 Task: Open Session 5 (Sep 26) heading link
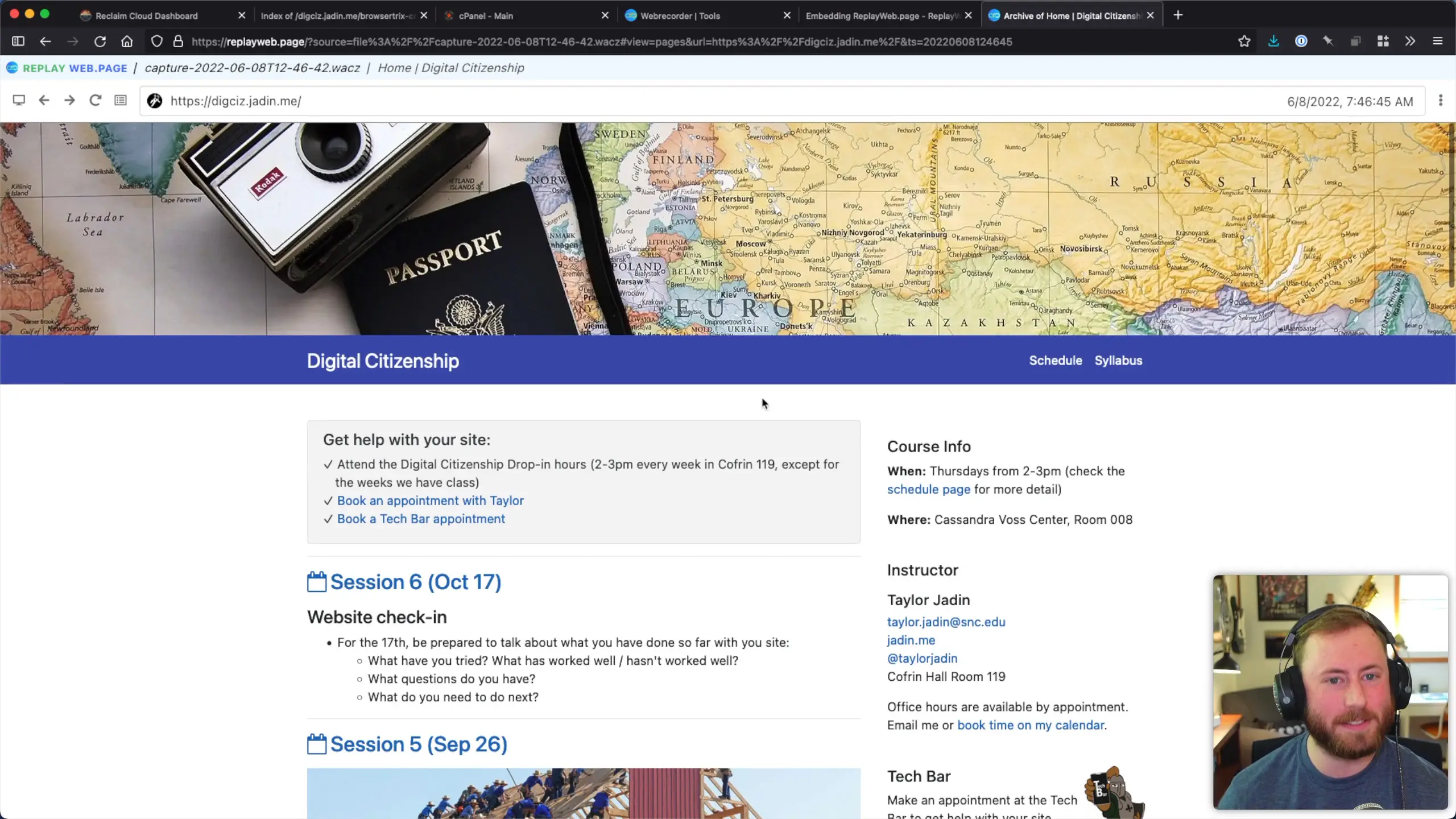point(419,744)
